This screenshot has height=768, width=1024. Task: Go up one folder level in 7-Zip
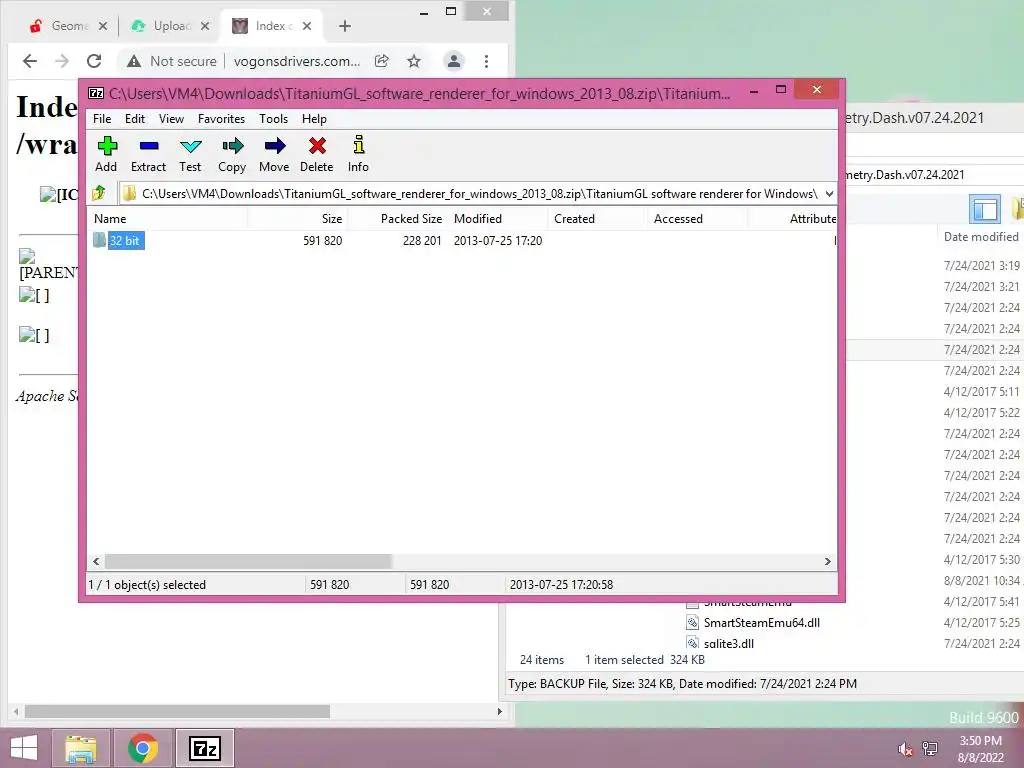coord(99,193)
